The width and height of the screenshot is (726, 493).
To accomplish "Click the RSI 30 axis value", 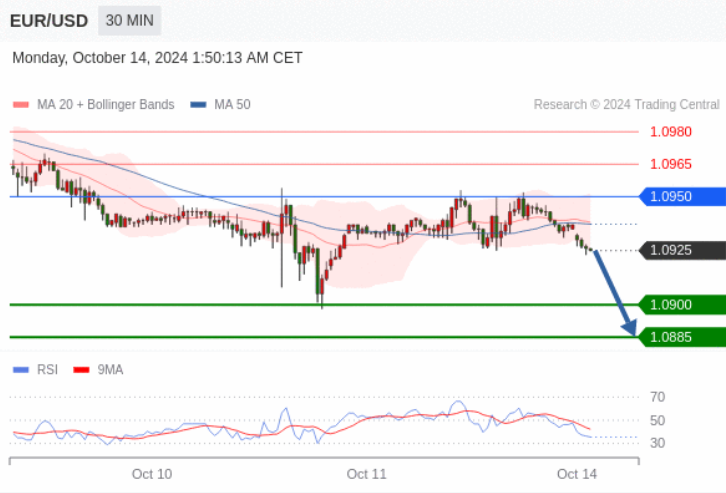I will coord(657,443).
